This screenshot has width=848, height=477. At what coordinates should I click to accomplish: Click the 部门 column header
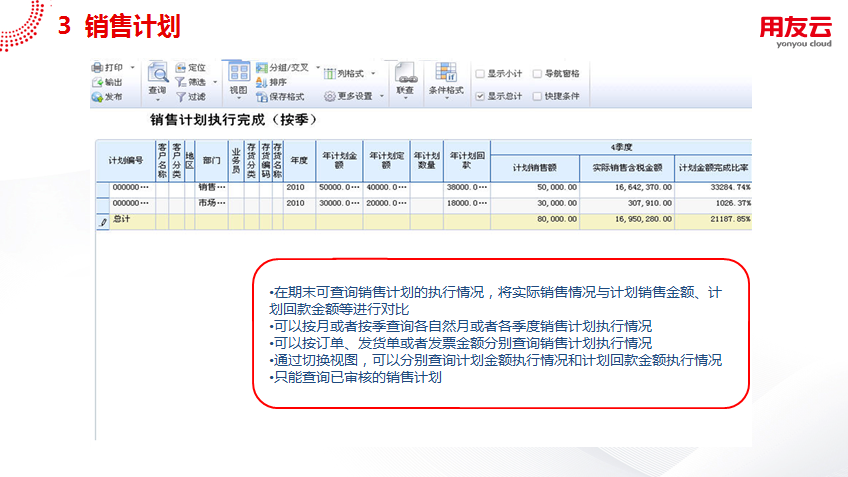click(211, 160)
